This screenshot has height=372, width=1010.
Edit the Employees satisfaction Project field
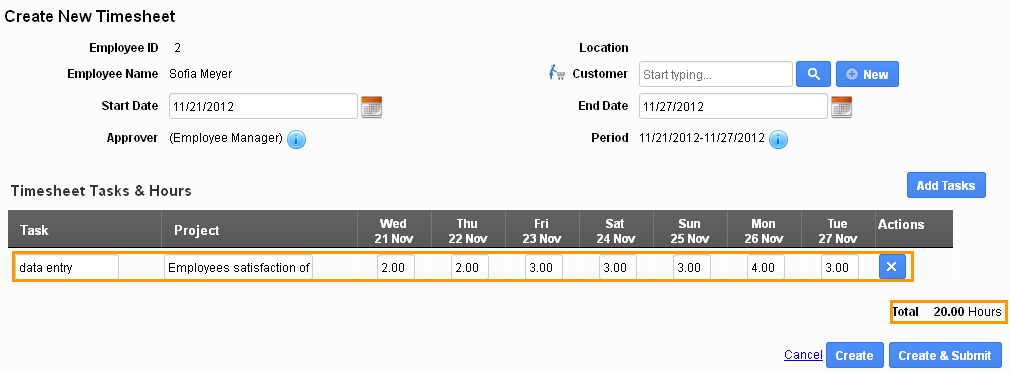pyautogui.click(x=239, y=268)
